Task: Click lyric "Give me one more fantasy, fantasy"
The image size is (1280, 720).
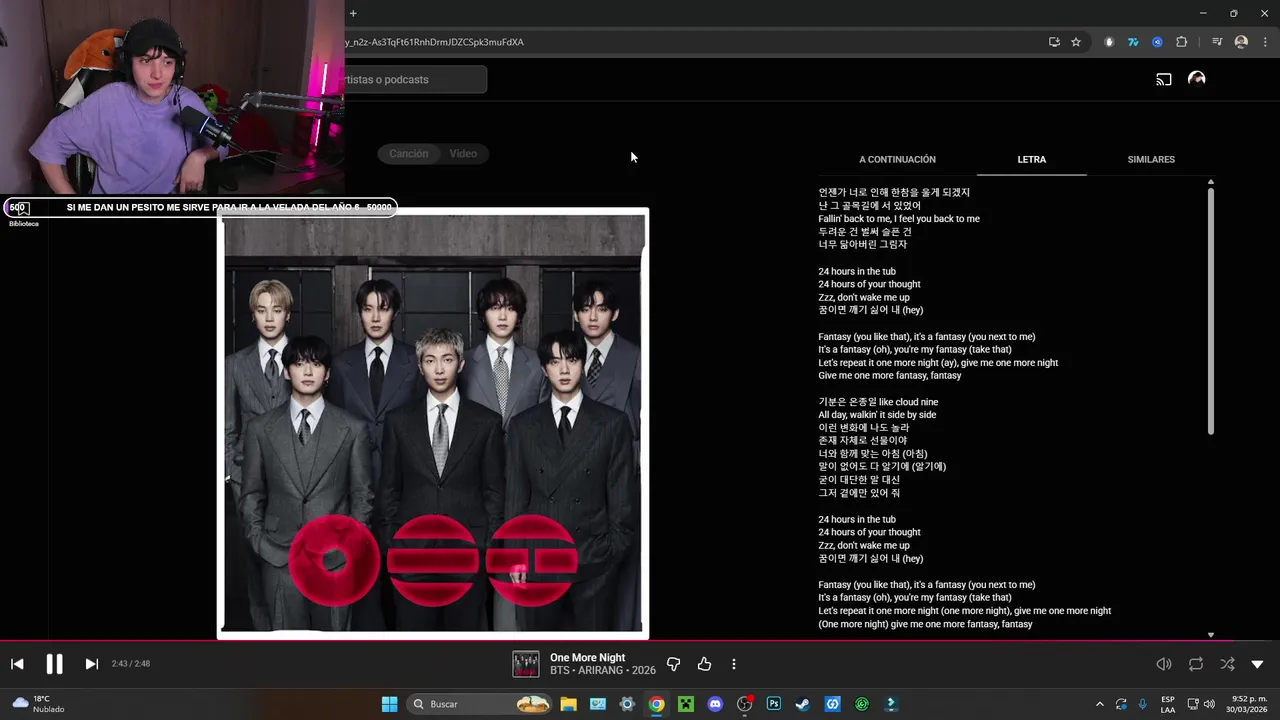Action: coord(890,375)
